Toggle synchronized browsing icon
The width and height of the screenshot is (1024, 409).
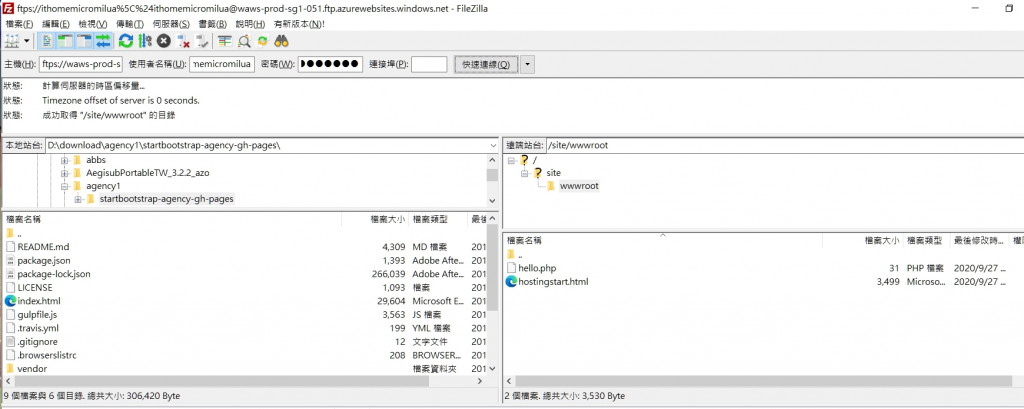coord(263,41)
